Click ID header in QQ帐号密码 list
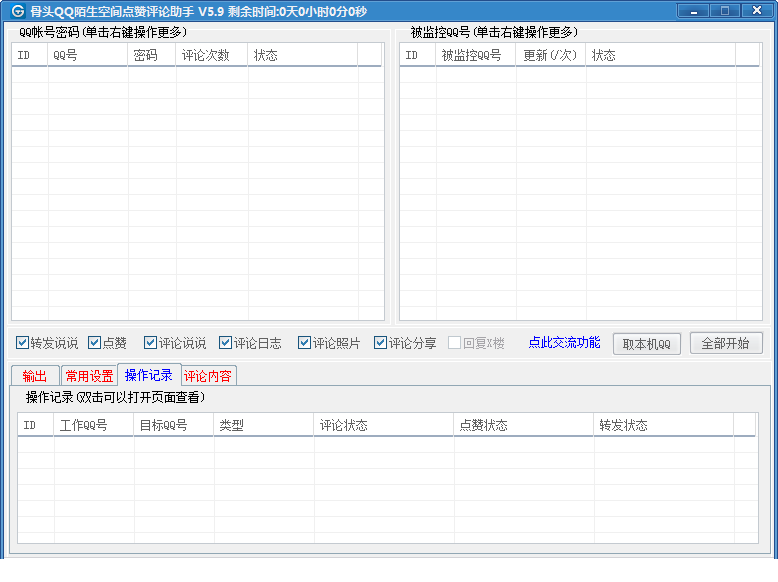Screen dimensions: 778x582 coord(29,55)
